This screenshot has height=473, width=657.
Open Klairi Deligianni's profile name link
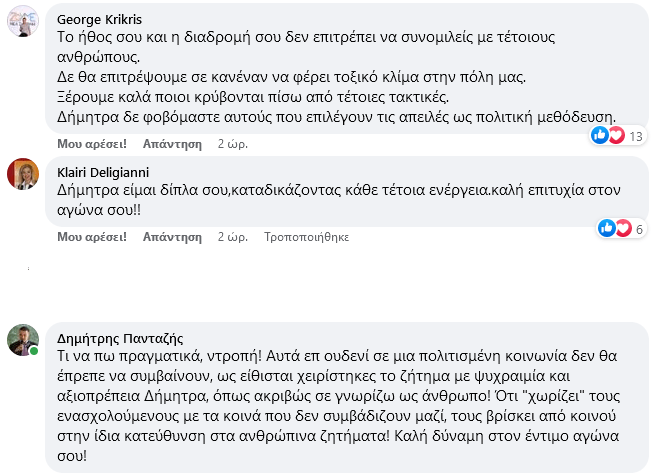pos(104,167)
